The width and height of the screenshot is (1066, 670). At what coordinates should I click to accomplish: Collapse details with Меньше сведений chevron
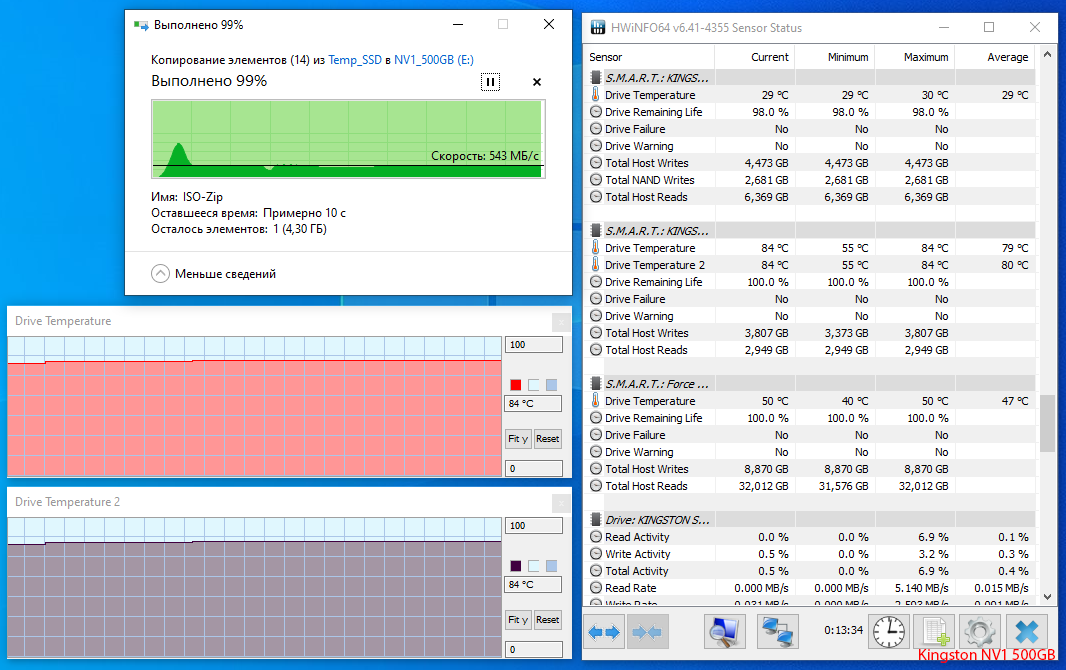(x=160, y=274)
